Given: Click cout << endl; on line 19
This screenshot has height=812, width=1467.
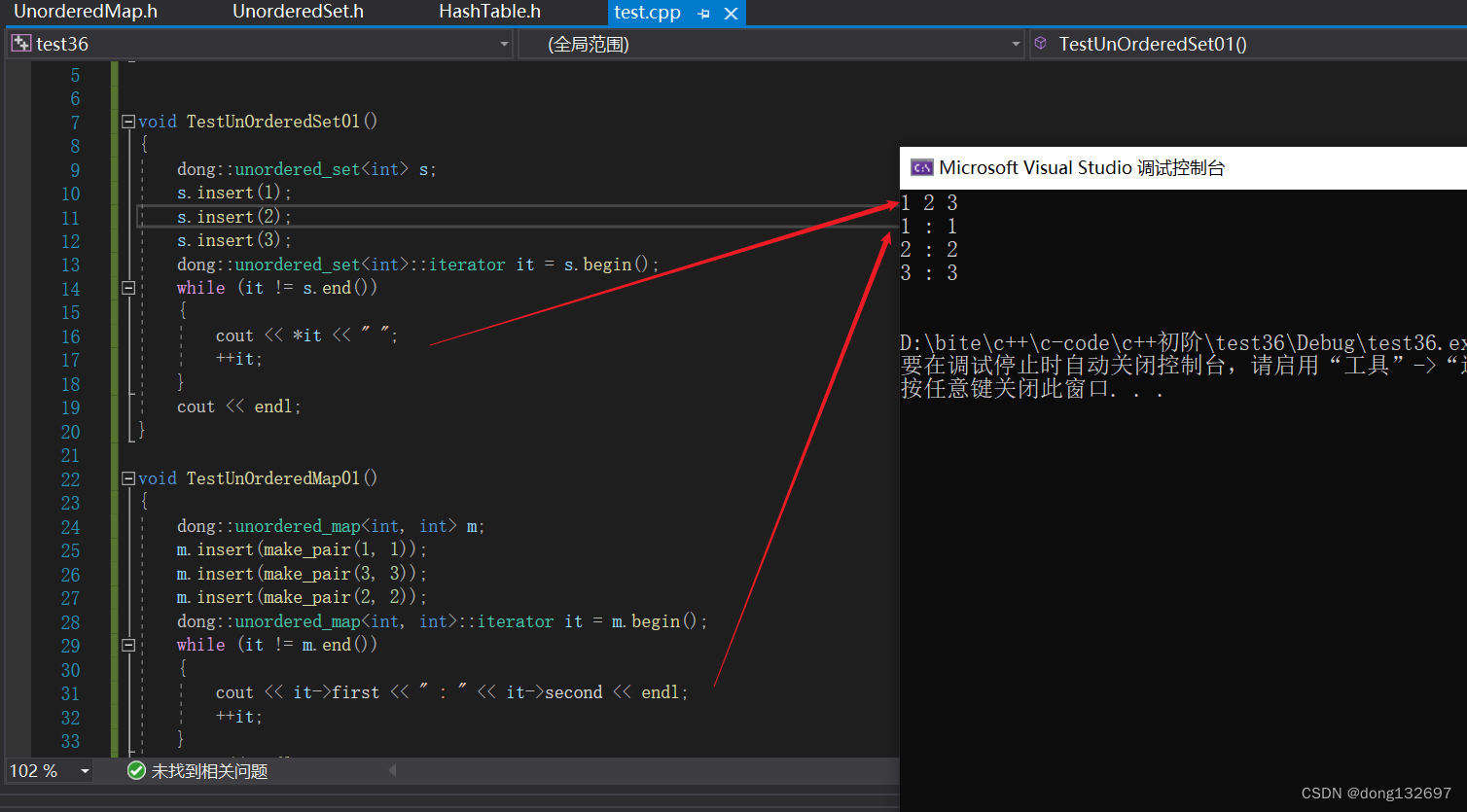Looking at the screenshot, I should (x=238, y=406).
